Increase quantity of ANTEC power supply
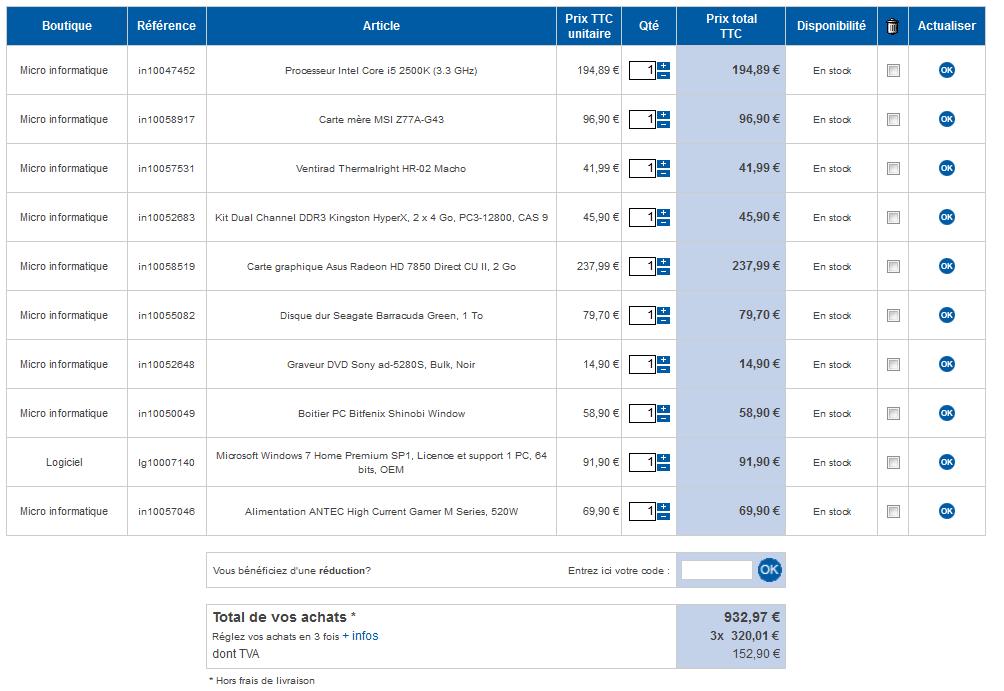Screen dimensions: 1004x691 [x=664, y=506]
